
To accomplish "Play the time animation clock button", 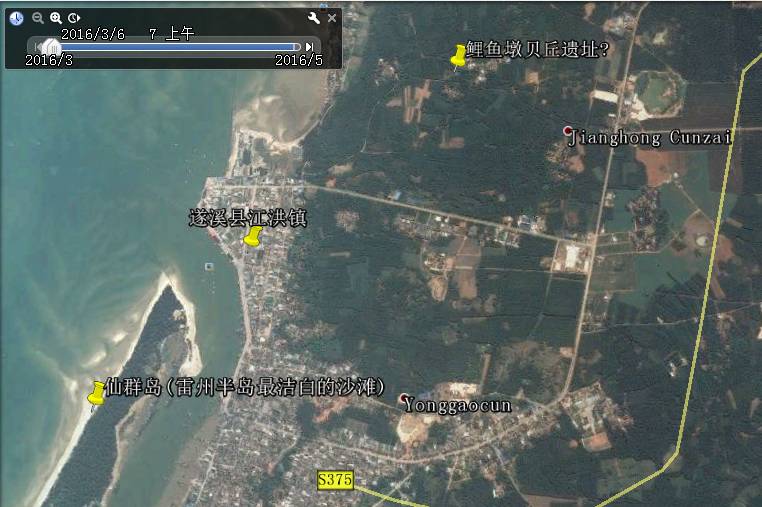I will point(74,18).
